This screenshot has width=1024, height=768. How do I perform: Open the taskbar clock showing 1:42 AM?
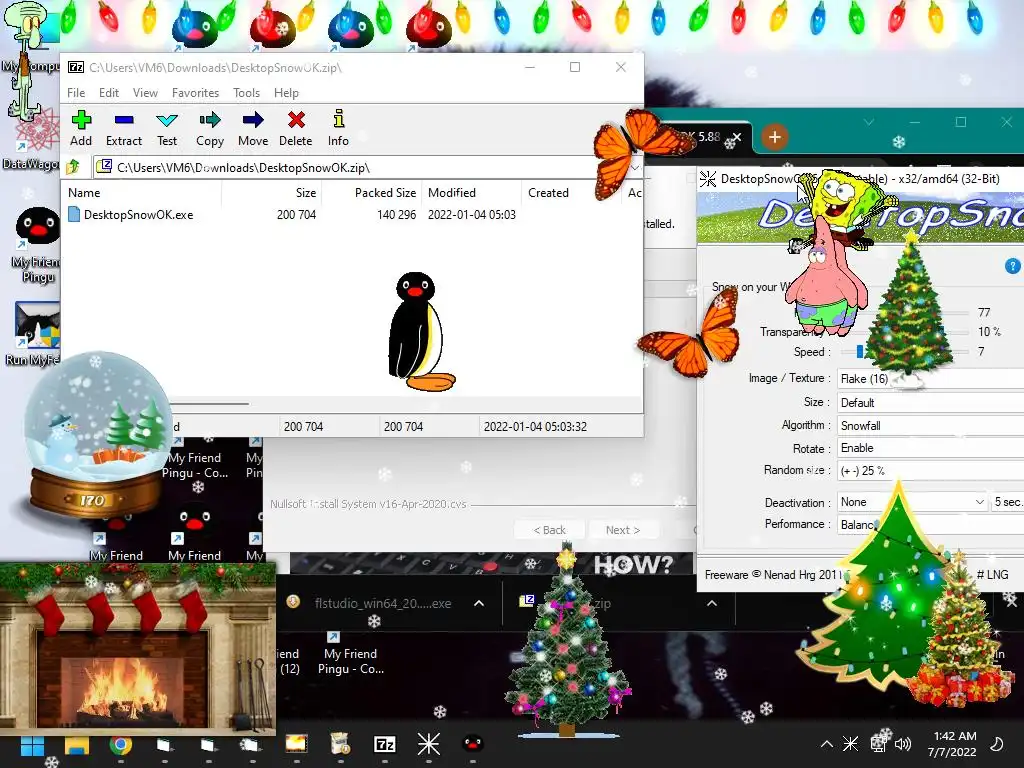pos(952,744)
